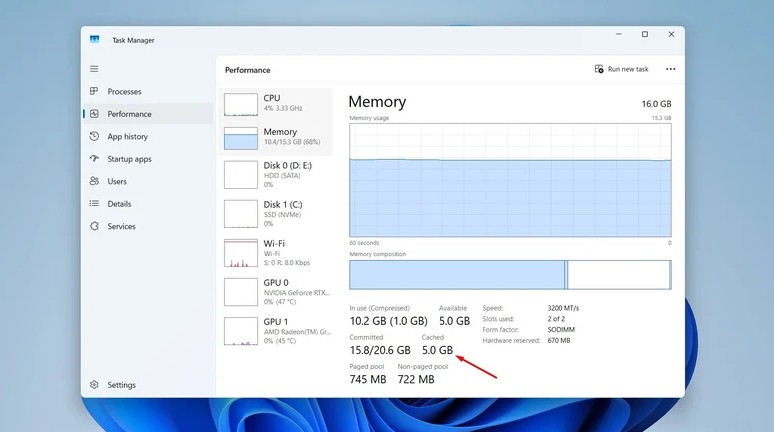The width and height of the screenshot is (774, 432).
Task: Click the Startup apps icon
Action: coord(95,159)
